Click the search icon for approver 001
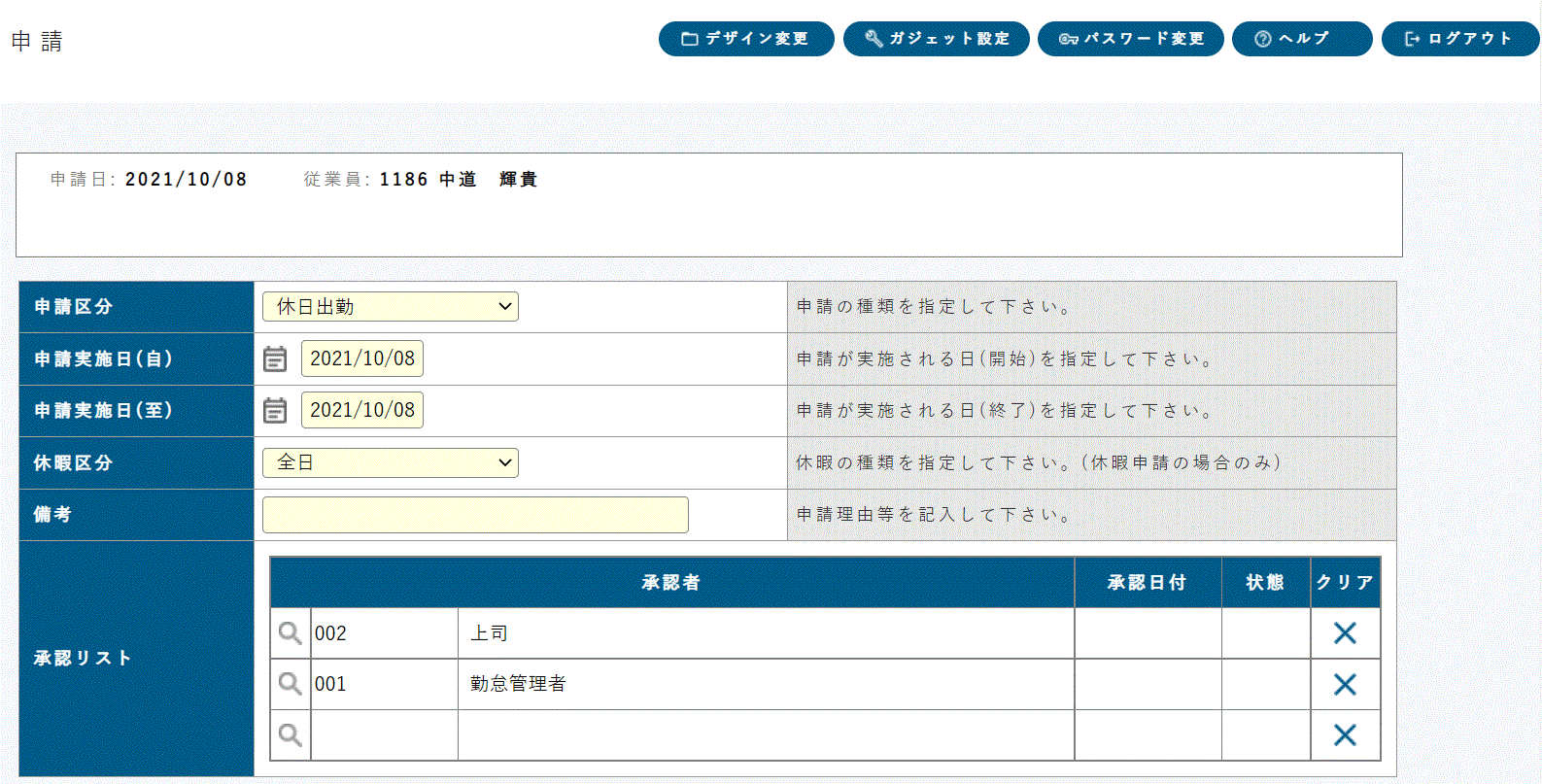 (x=290, y=684)
